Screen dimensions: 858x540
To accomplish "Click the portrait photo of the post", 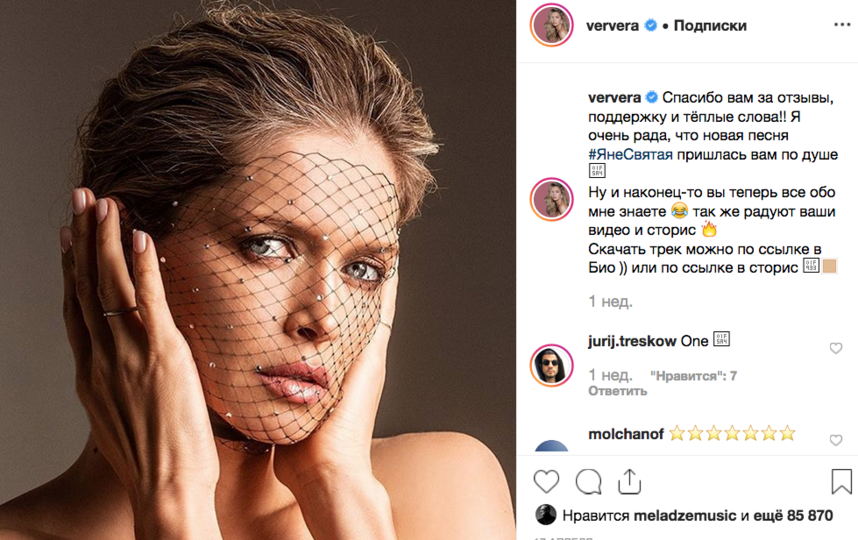I will (x=258, y=270).
